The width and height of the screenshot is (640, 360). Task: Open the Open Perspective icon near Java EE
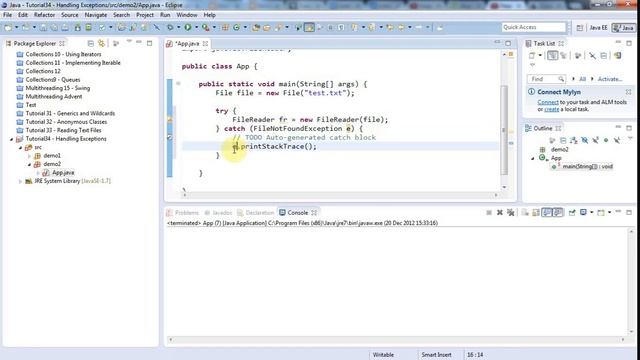pos(580,28)
